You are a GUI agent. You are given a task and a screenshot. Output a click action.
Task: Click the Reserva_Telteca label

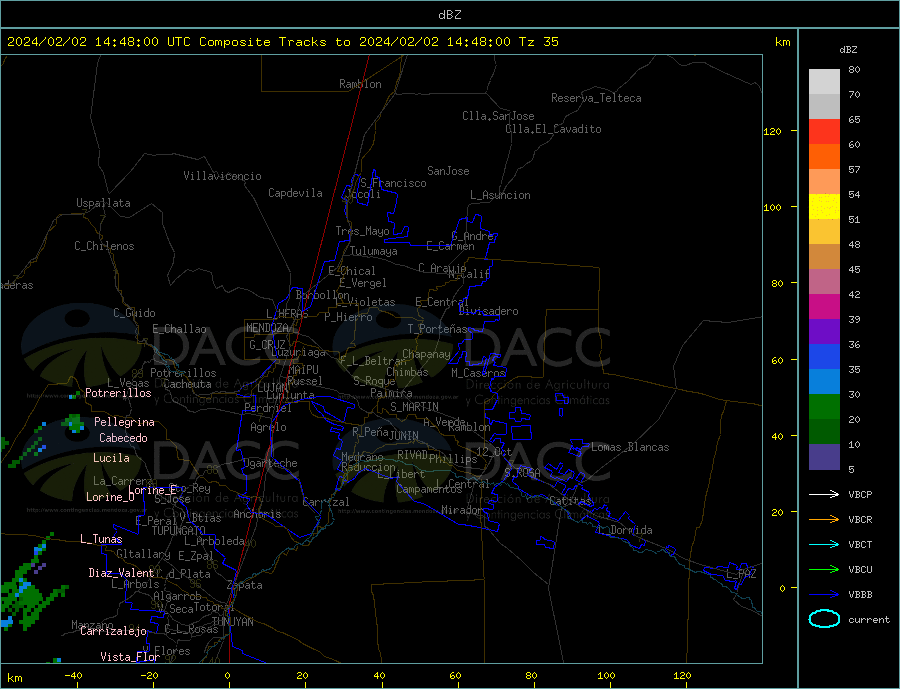coord(596,98)
